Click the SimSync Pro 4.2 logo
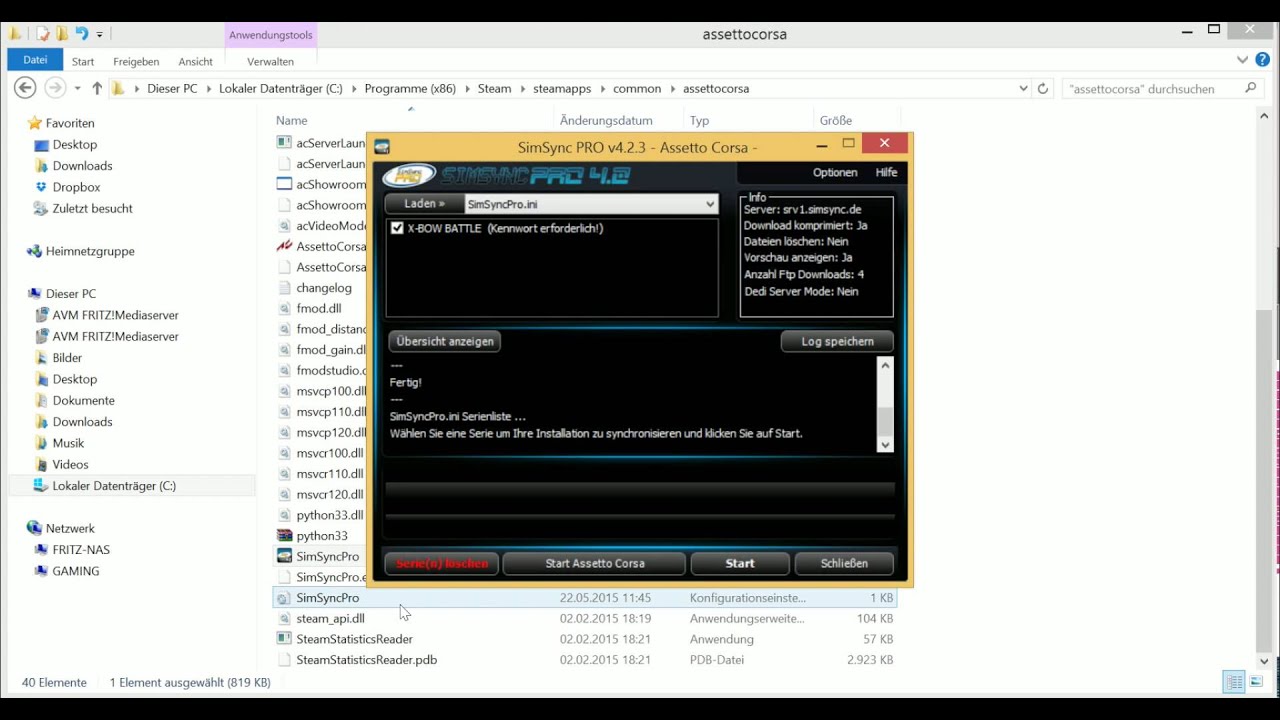 [505, 176]
